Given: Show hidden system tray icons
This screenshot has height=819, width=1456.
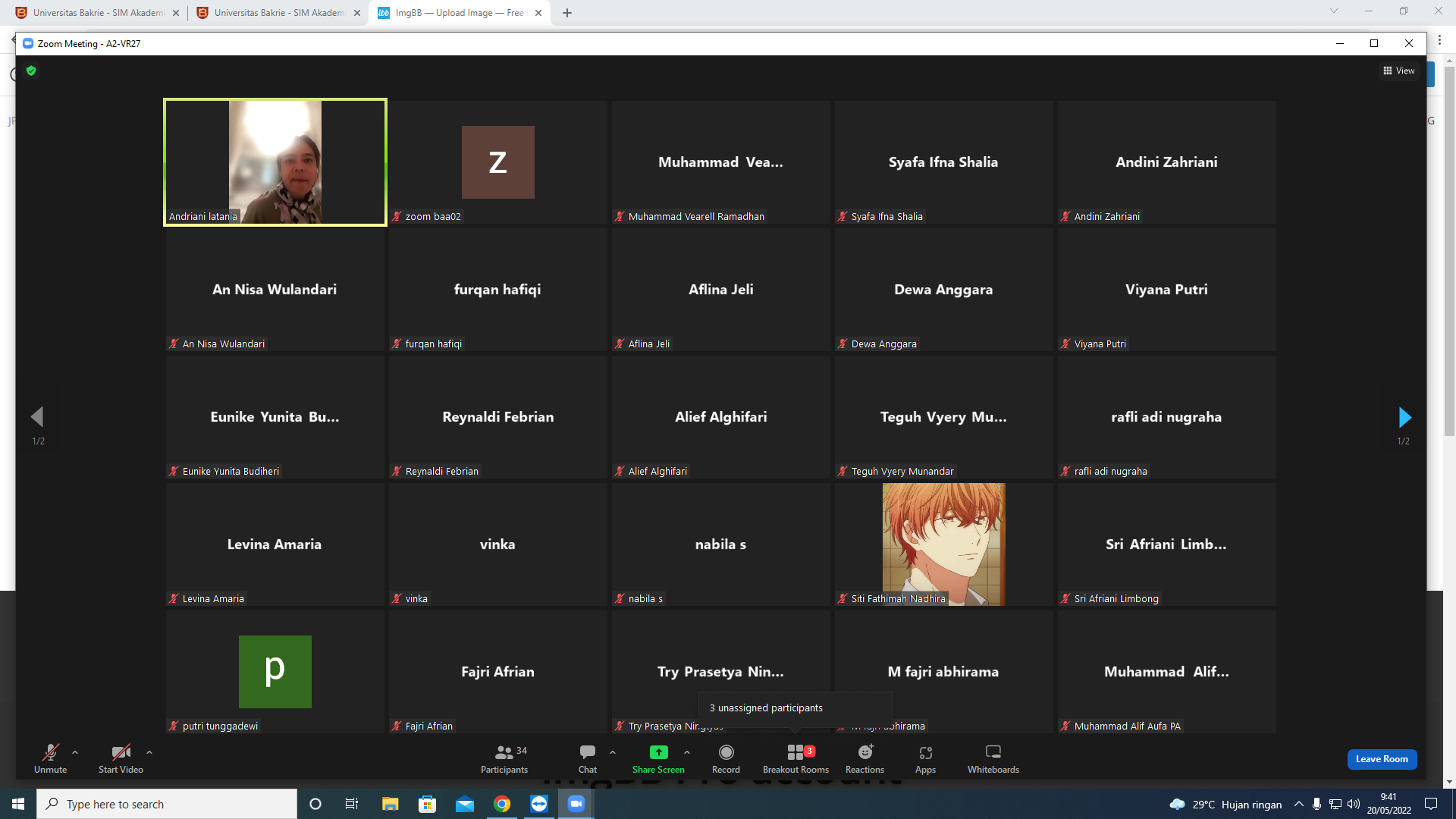Looking at the screenshot, I should click(x=1299, y=804).
